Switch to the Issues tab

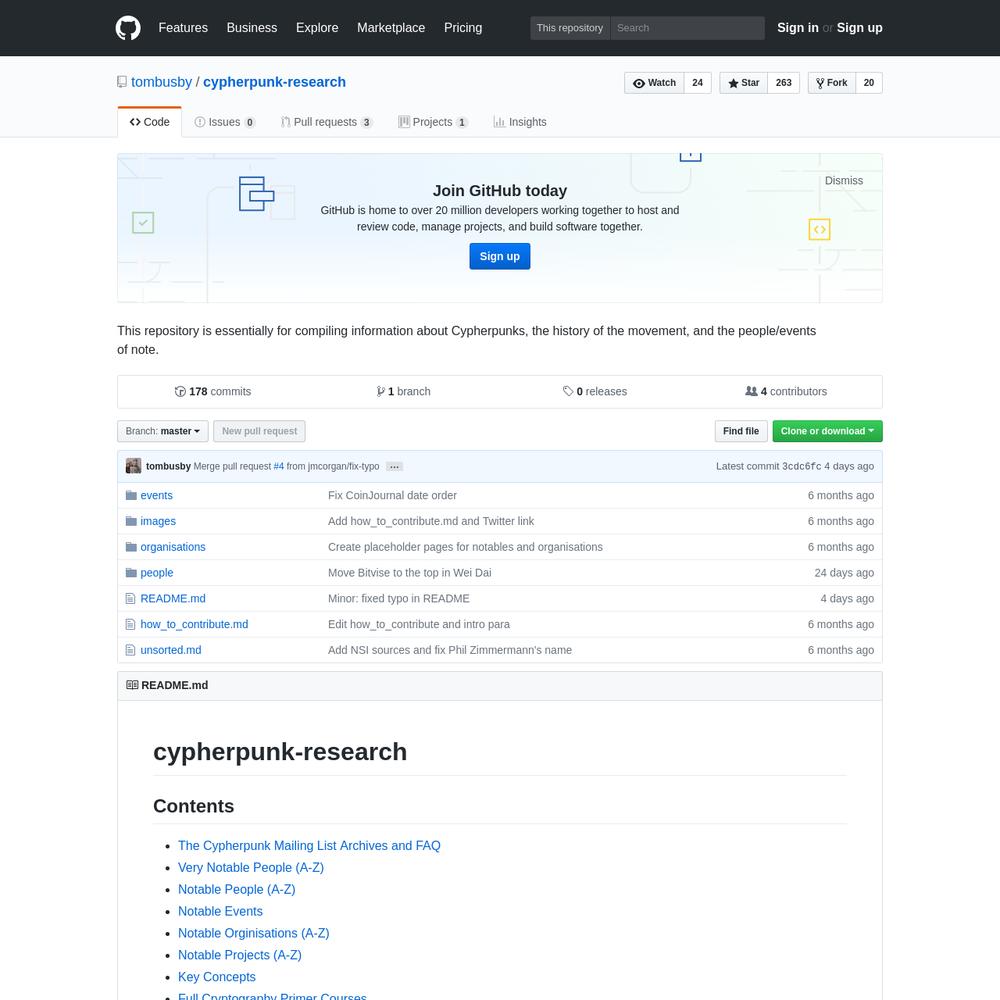224,122
